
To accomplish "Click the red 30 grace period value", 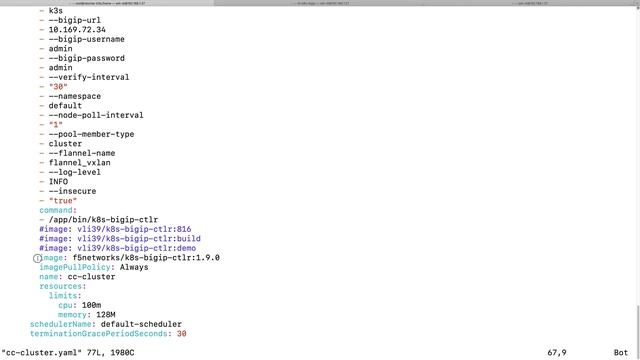I will [182, 333].
